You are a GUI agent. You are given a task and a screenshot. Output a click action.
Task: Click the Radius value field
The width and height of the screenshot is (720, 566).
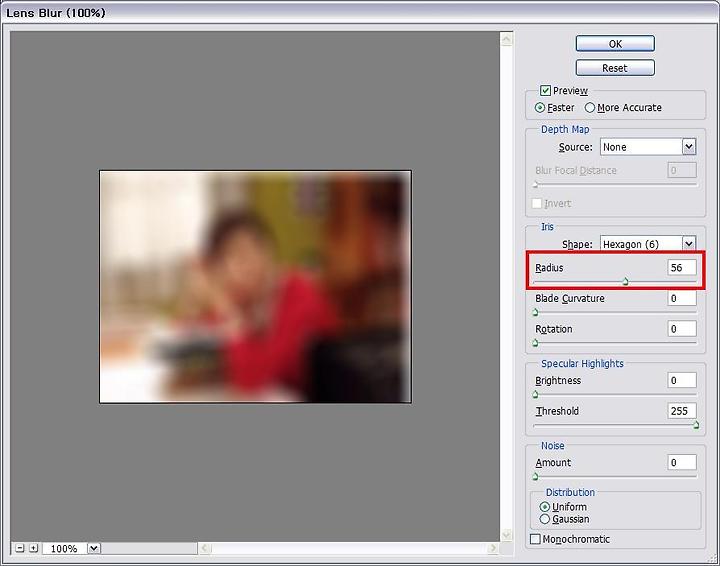pos(681,268)
